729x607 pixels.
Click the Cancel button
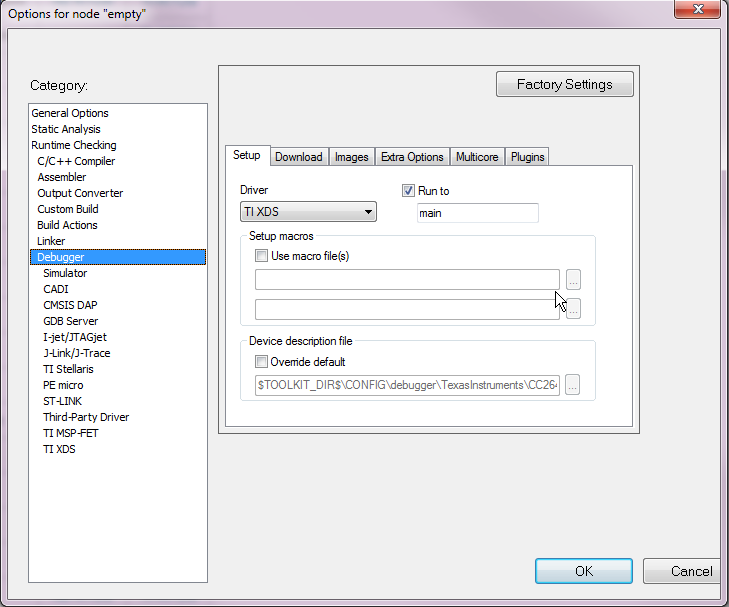click(690, 571)
